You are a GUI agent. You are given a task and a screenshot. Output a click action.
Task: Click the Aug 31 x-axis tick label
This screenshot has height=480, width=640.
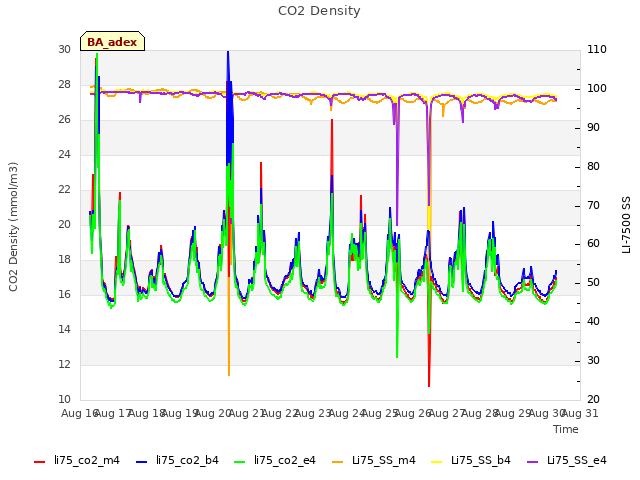pos(580,413)
